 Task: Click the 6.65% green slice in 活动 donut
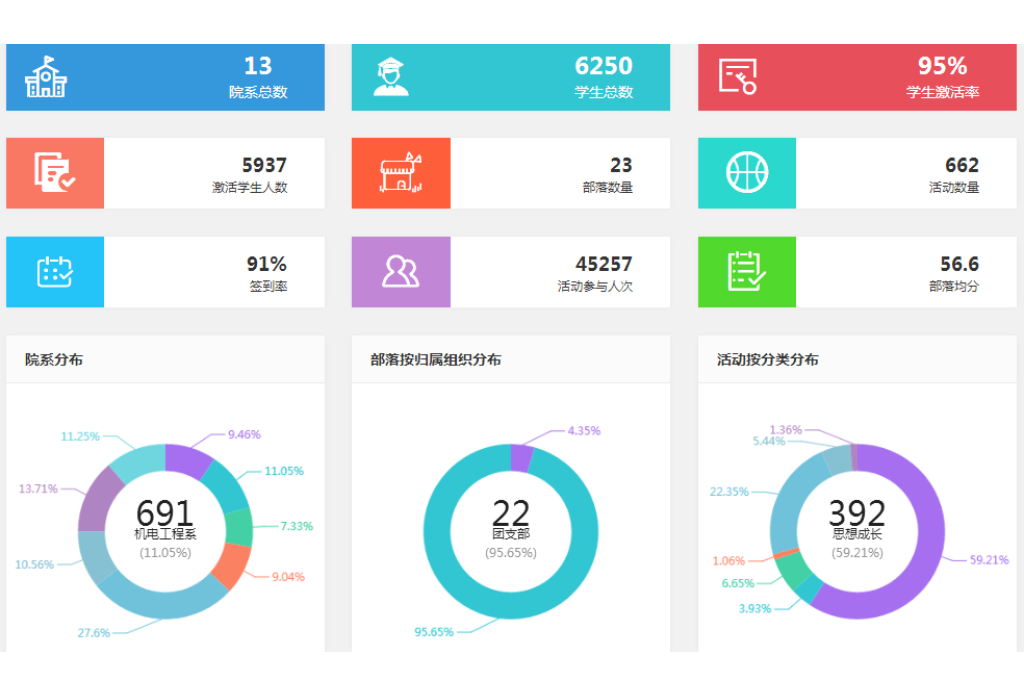(x=791, y=572)
